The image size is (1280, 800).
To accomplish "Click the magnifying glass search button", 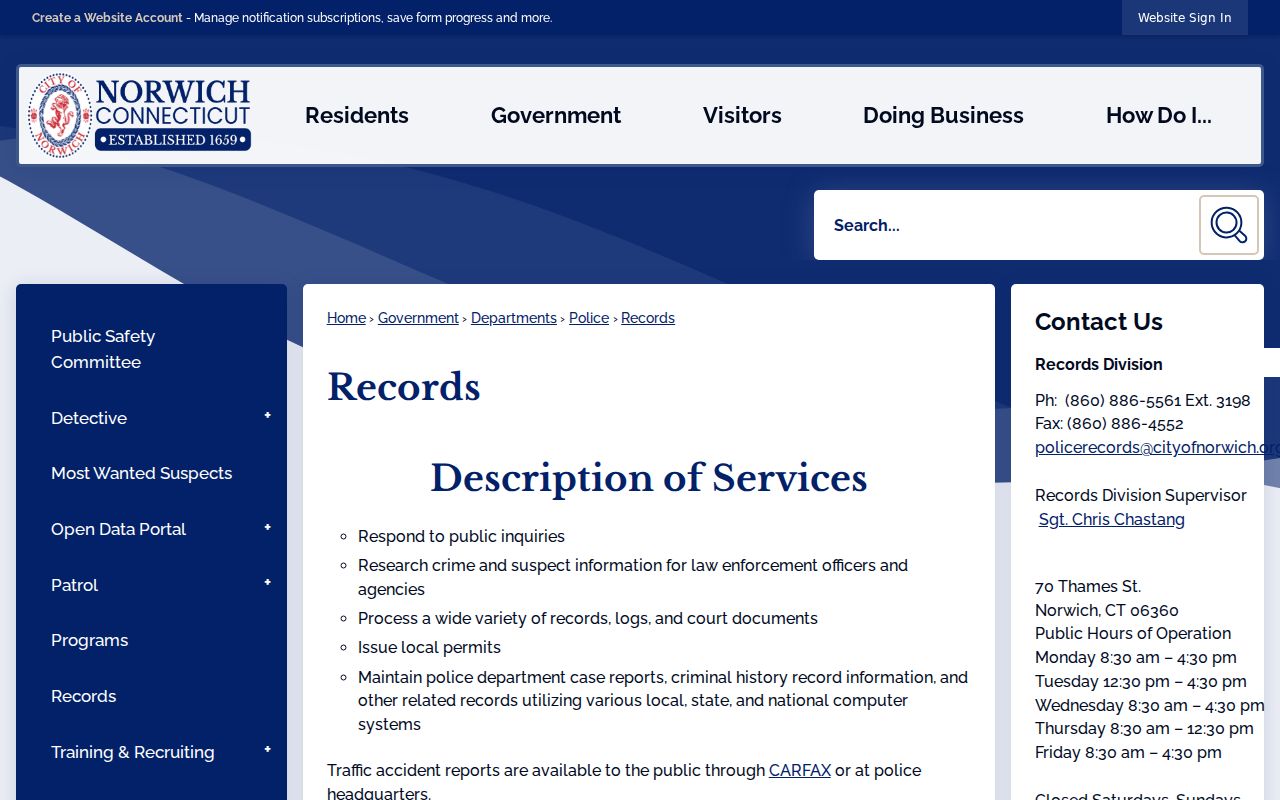I will [x=1229, y=225].
